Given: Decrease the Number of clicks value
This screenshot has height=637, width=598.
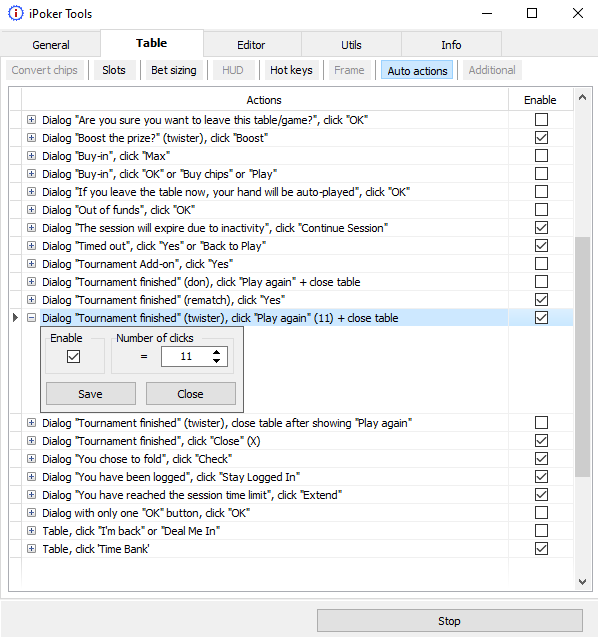Looking at the screenshot, I should [217, 361].
